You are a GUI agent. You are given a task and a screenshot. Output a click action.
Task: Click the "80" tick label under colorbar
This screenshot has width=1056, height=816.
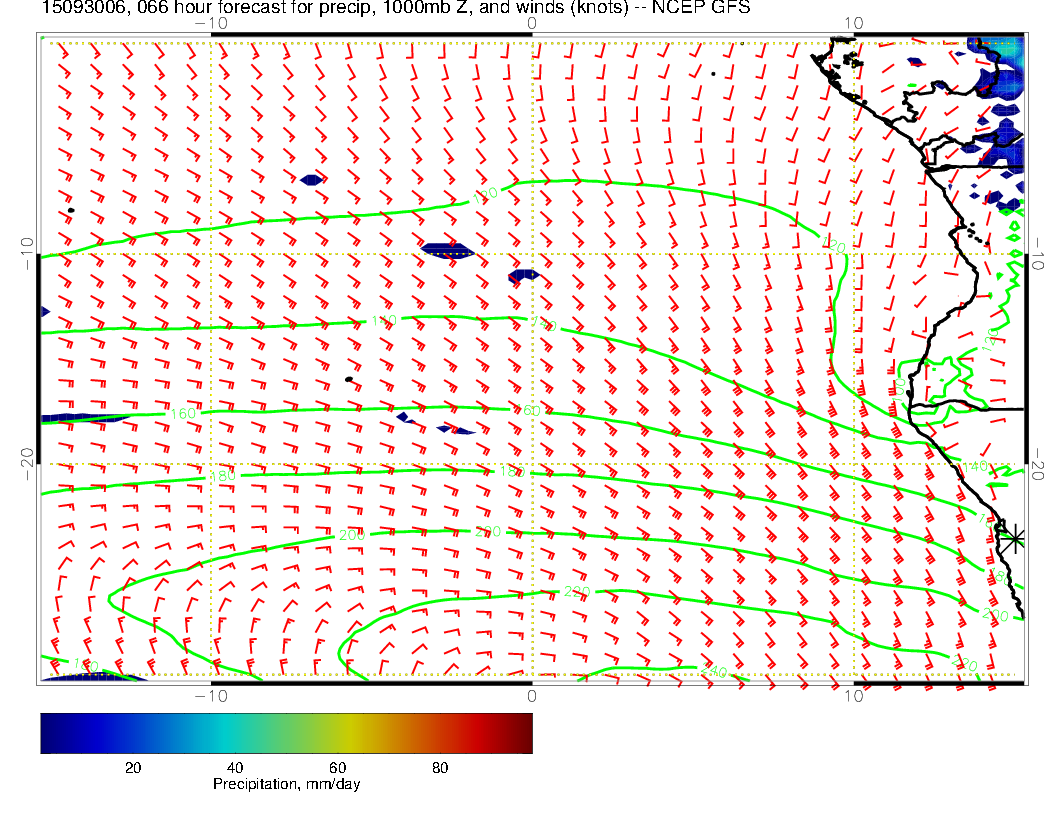[x=440, y=768]
